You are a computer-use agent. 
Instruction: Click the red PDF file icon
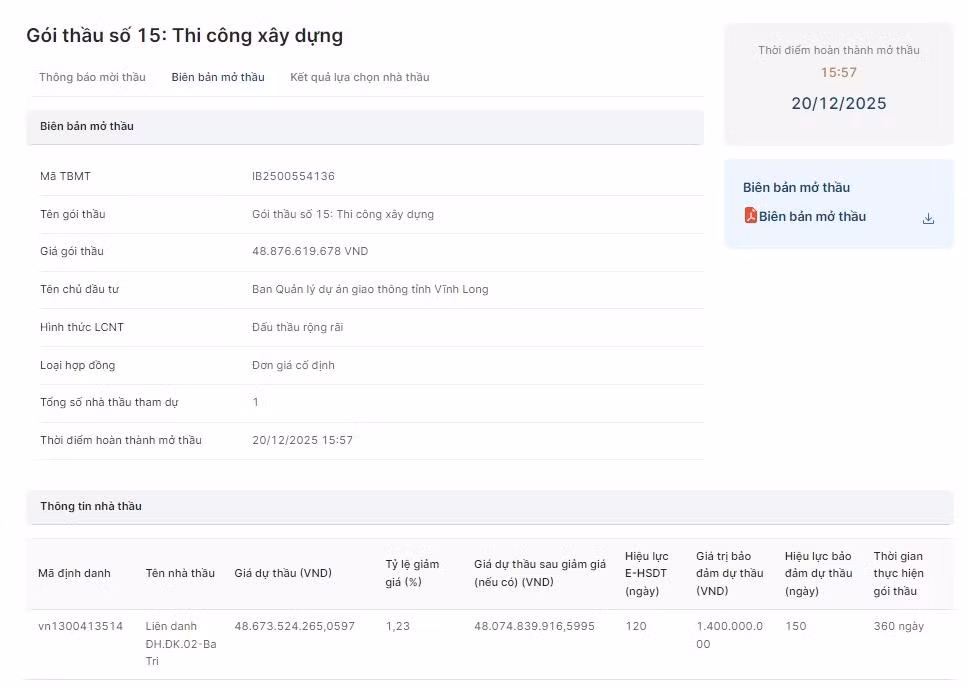(750, 216)
